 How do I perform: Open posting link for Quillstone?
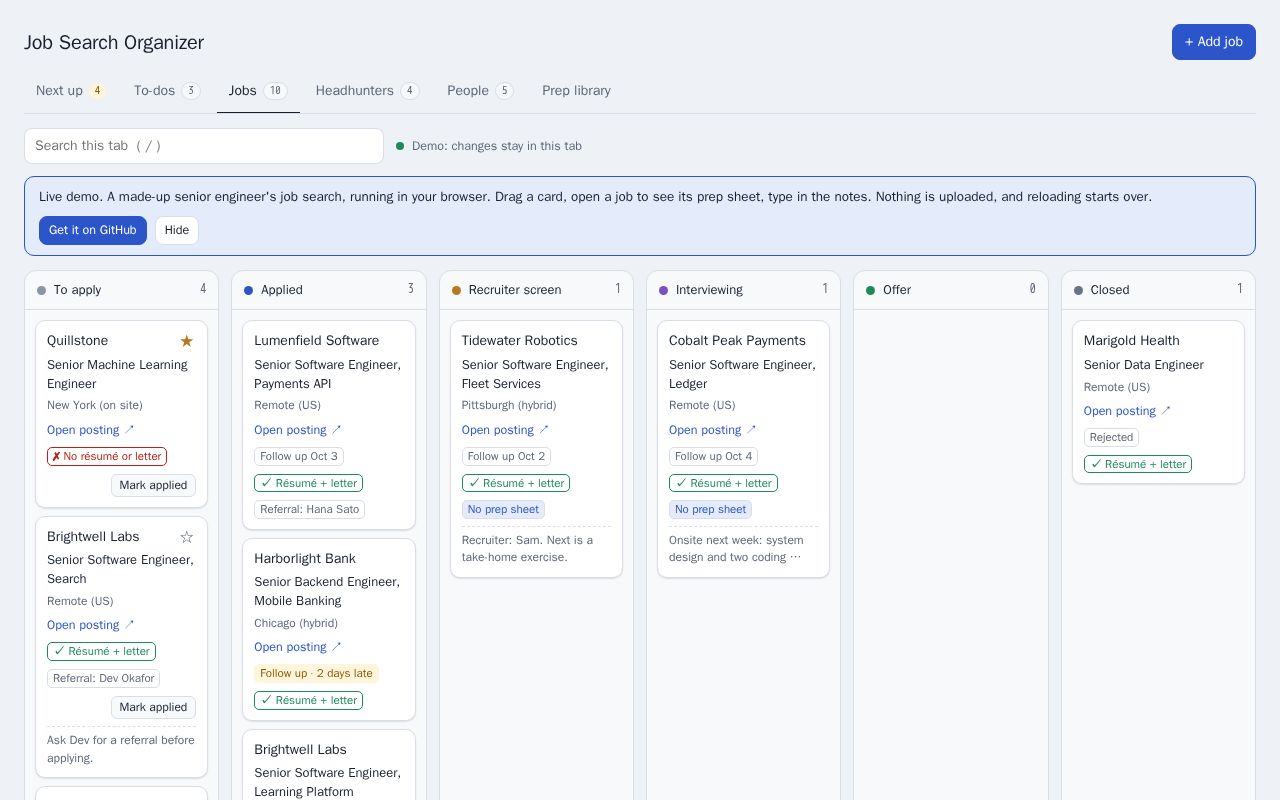coord(91,430)
